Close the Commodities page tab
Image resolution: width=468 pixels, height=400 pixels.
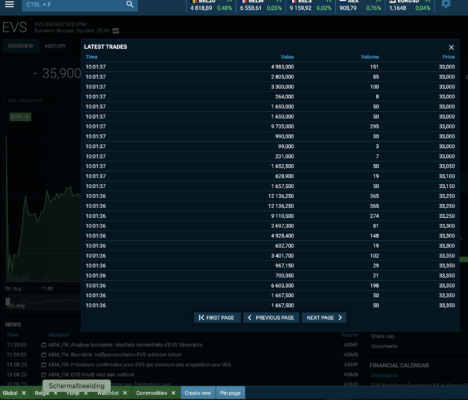click(x=173, y=393)
